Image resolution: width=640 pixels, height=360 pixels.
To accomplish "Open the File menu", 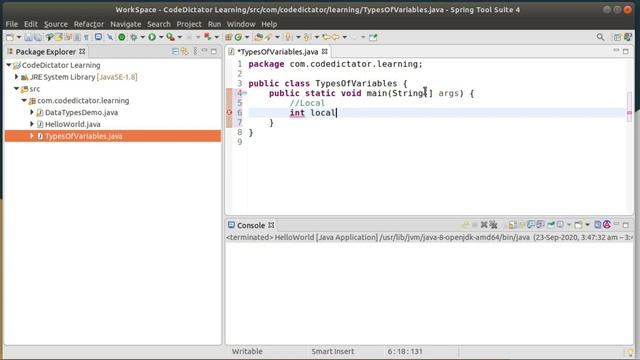I will [11, 24].
